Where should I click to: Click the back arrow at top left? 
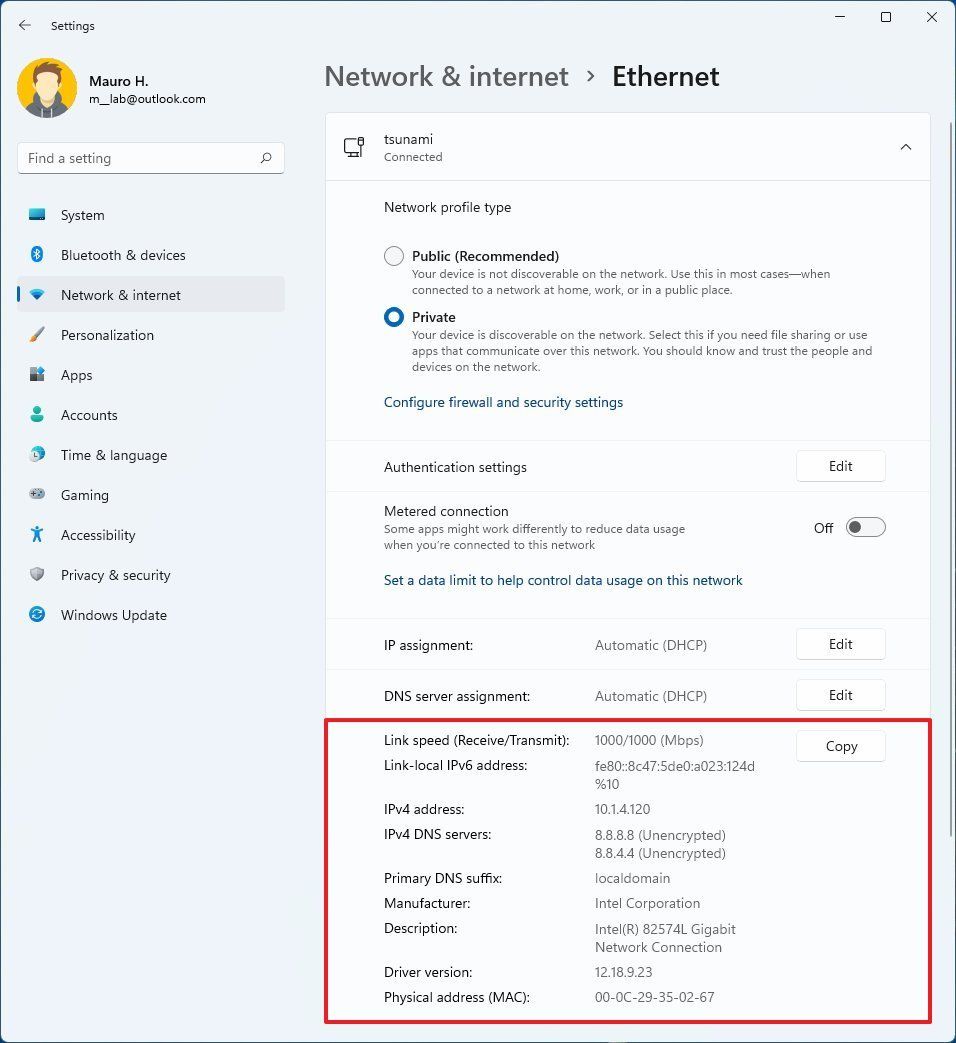coord(24,25)
